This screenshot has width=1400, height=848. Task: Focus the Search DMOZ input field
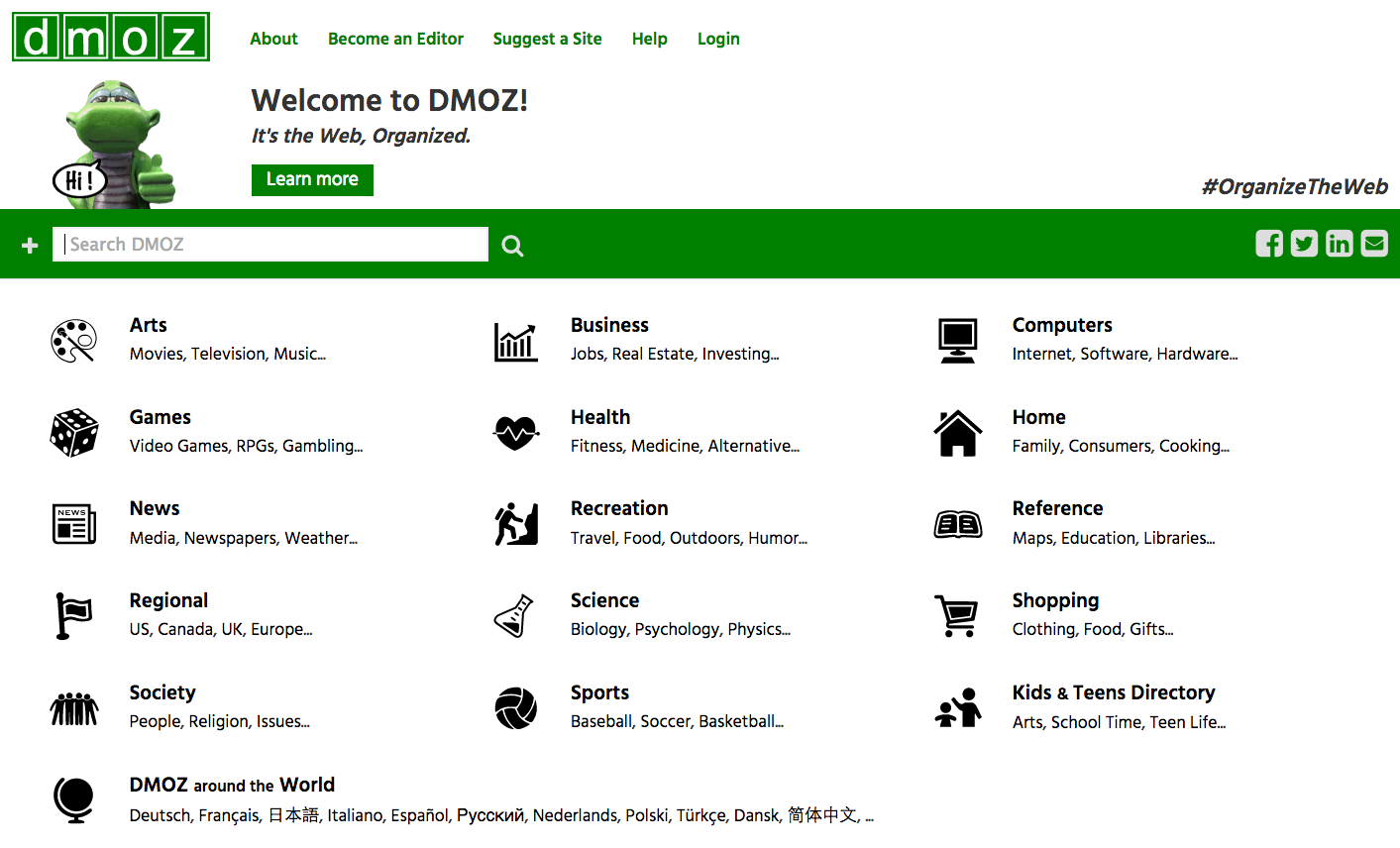(270, 245)
